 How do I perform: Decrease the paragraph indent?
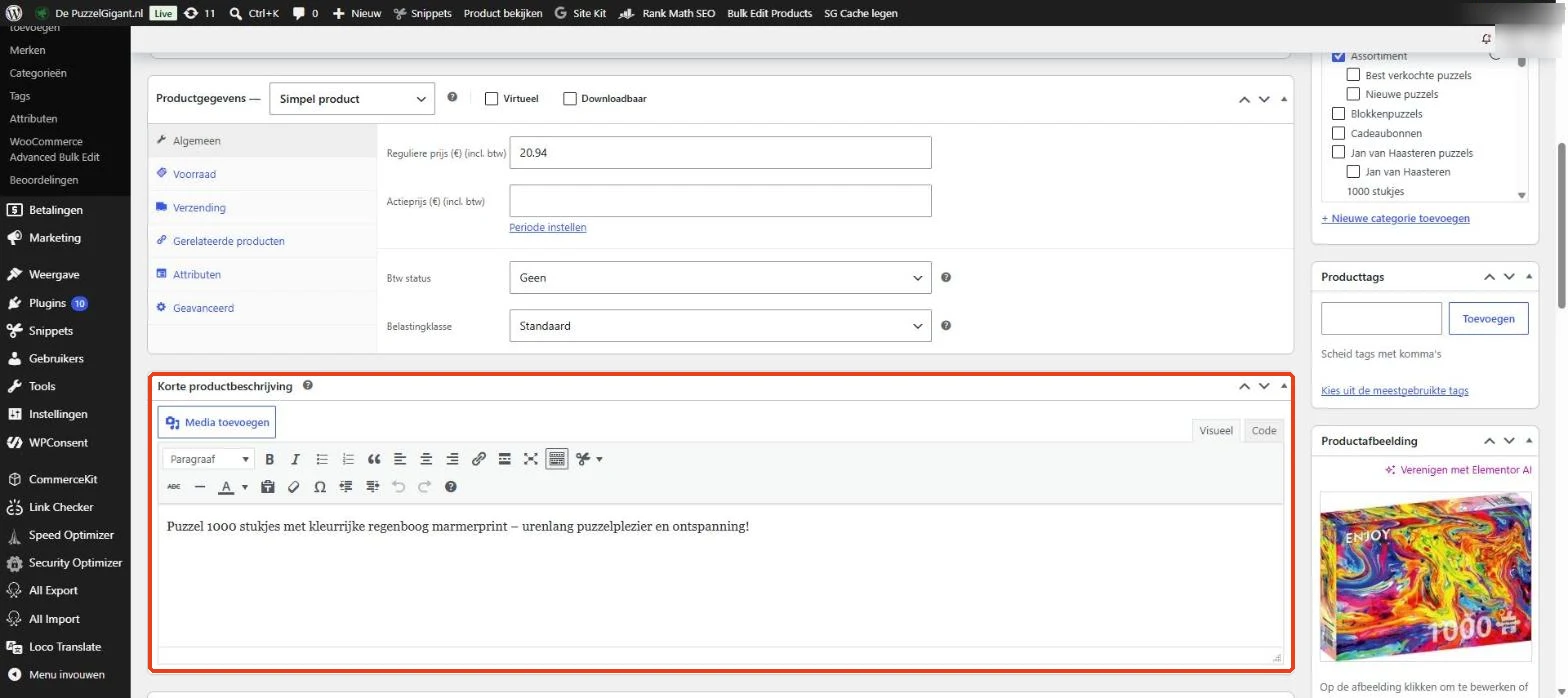[x=347, y=487]
